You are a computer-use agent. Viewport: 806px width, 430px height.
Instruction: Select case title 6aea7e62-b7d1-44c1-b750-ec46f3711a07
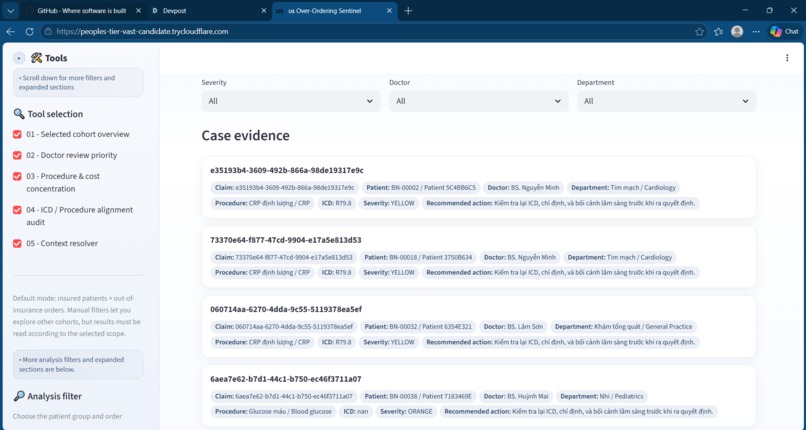(286, 379)
